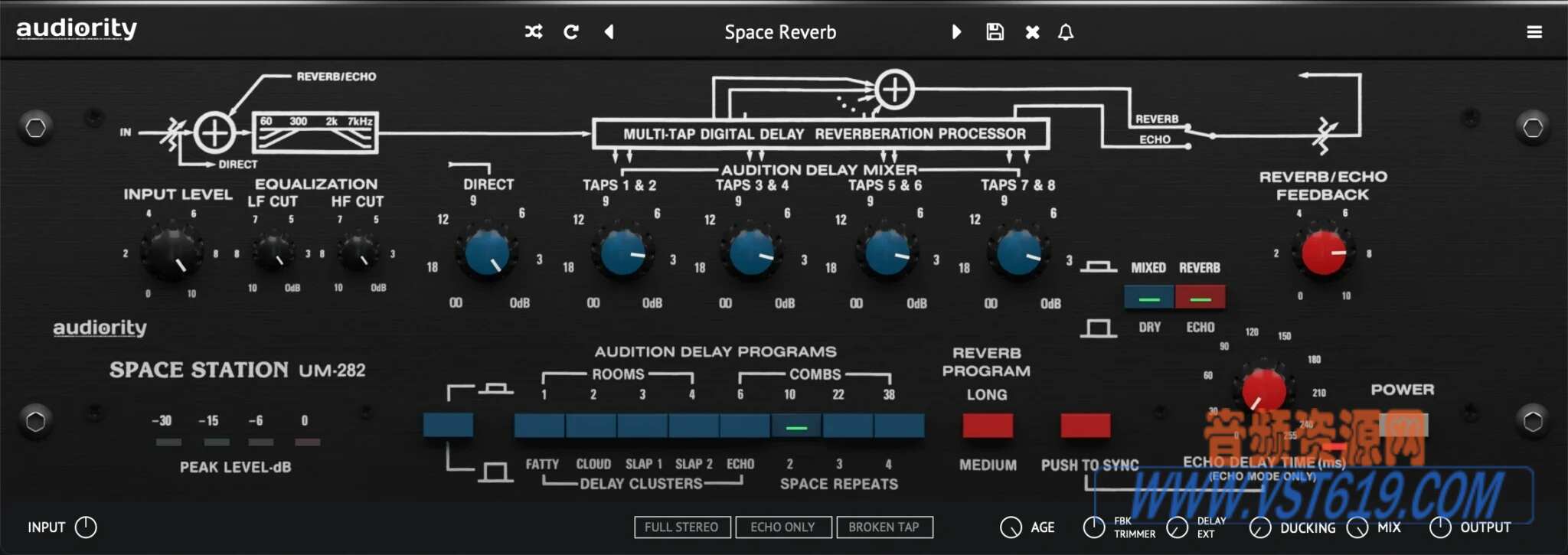Click the reload preset icon
1568x555 pixels.
pyautogui.click(x=571, y=31)
